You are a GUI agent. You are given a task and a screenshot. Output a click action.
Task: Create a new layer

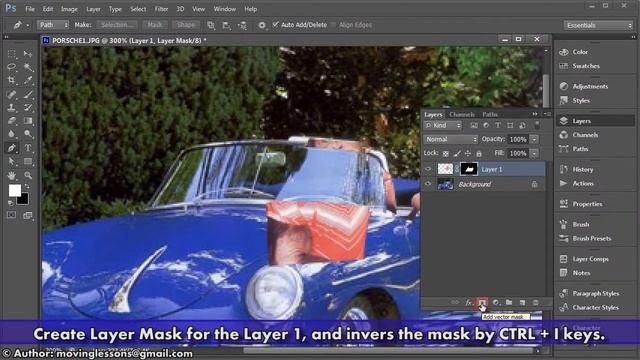coord(522,302)
